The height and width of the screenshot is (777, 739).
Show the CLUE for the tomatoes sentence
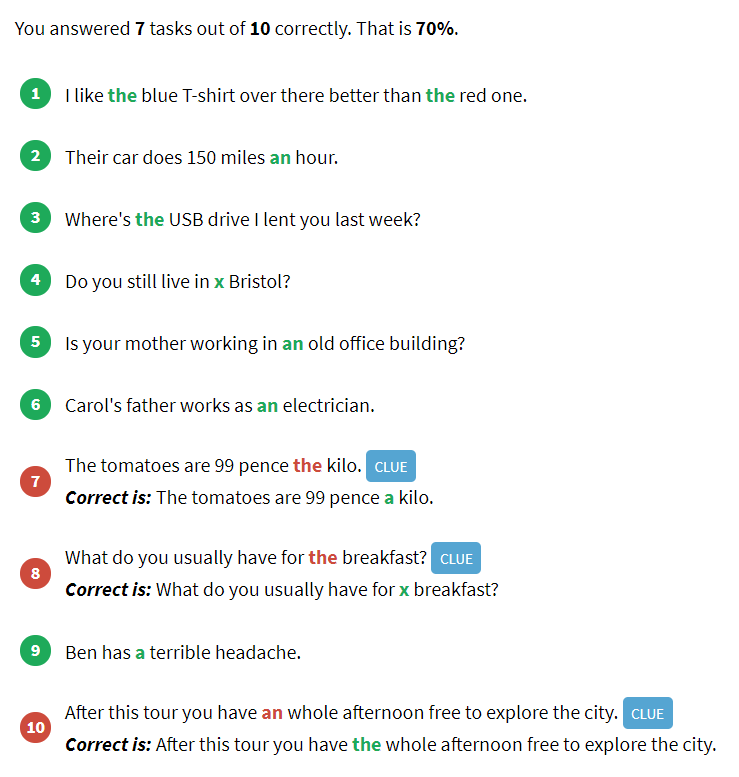390,467
